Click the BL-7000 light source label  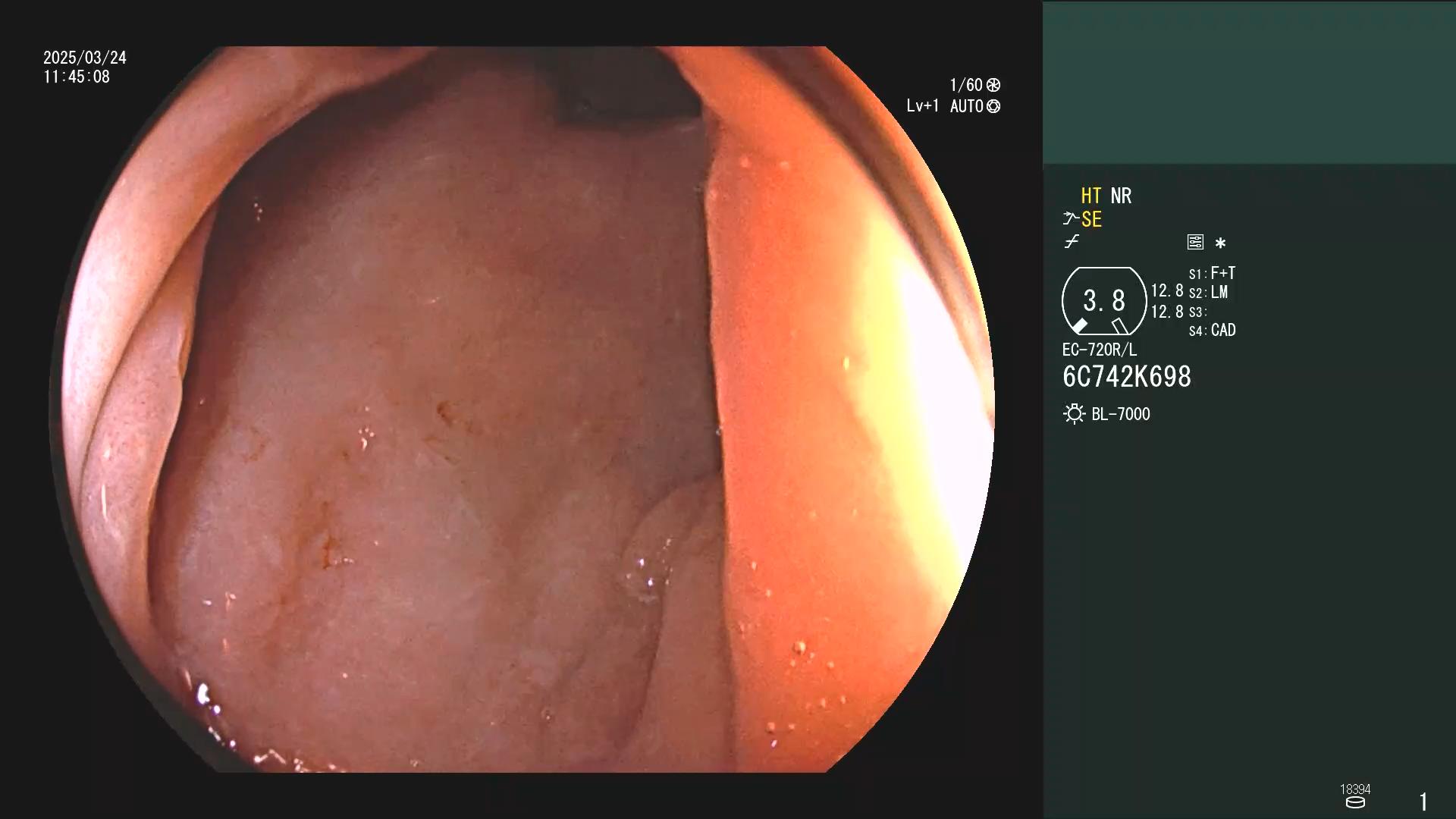(x=1121, y=414)
